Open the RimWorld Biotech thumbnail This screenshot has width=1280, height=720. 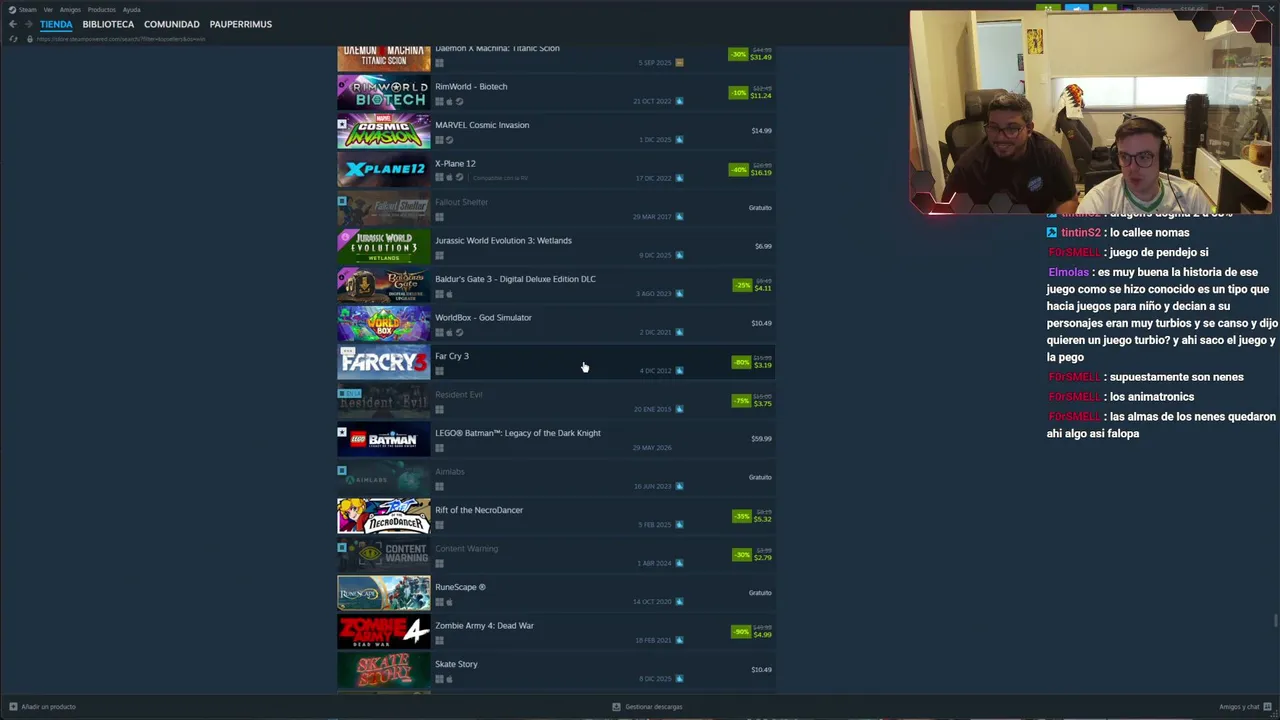pyautogui.click(x=384, y=93)
